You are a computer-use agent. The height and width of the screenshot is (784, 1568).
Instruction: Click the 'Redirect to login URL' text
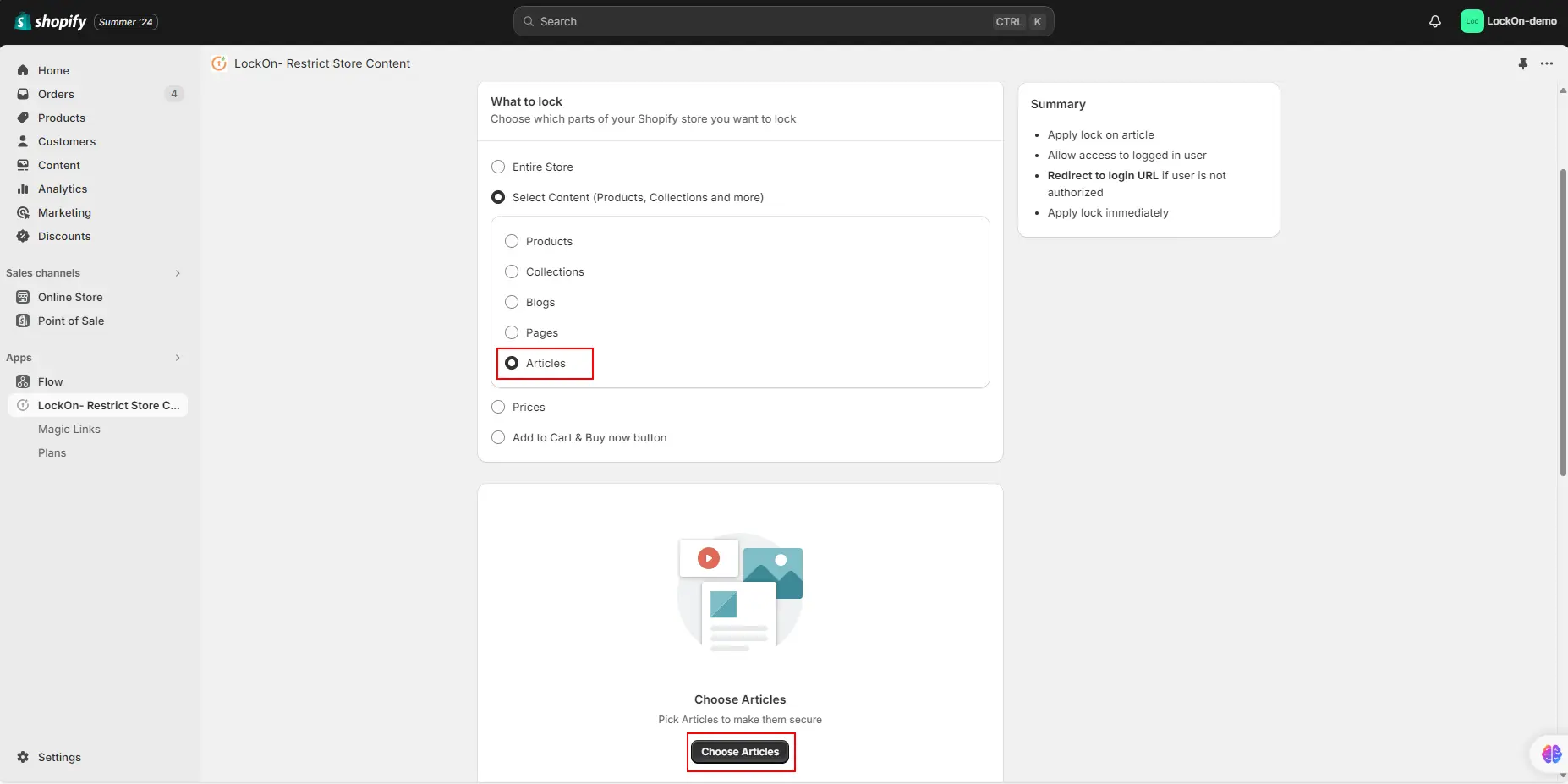point(1103,175)
